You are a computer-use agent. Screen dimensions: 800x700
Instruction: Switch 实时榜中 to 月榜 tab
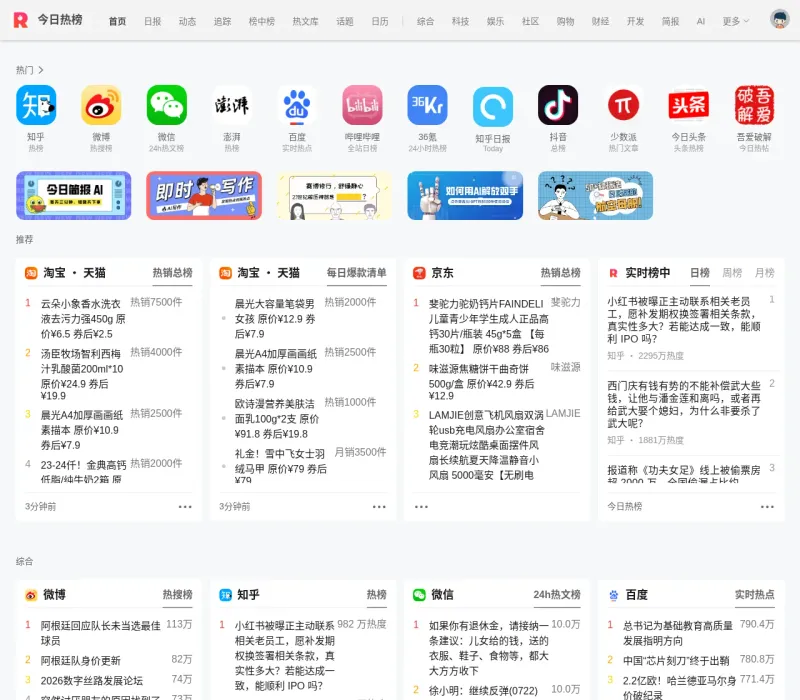(765, 273)
